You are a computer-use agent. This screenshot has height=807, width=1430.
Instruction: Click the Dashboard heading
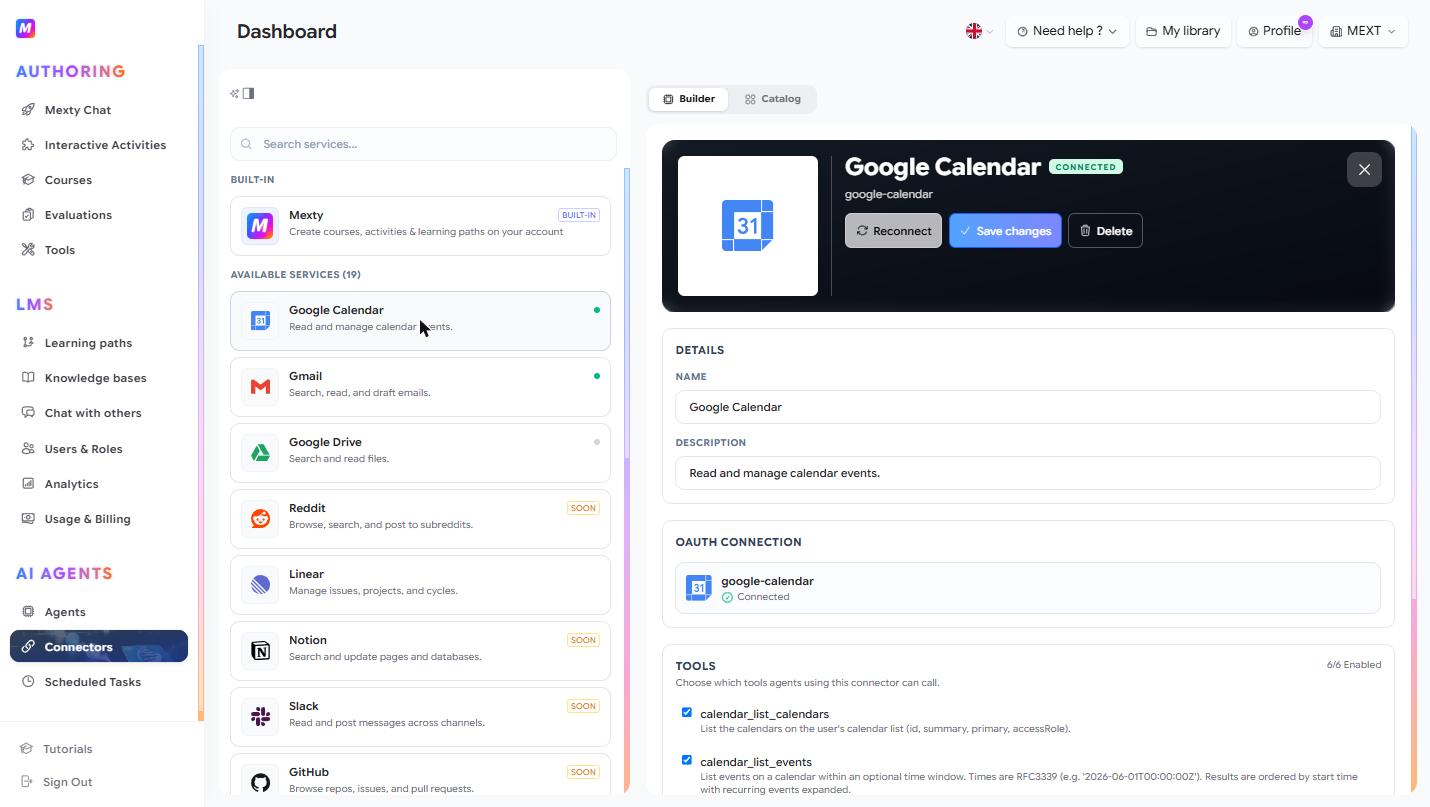click(287, 32)
